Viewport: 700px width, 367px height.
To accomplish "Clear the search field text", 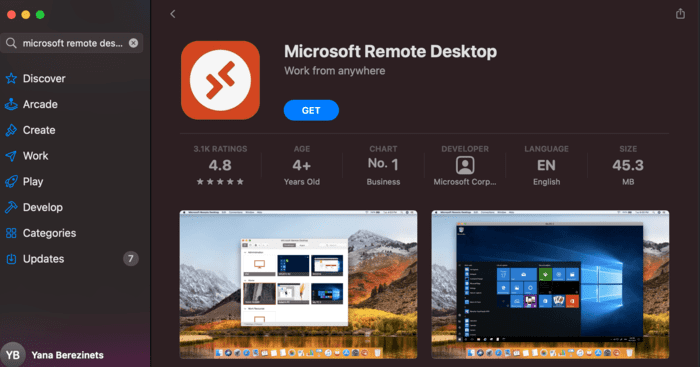I will (133, 43).
